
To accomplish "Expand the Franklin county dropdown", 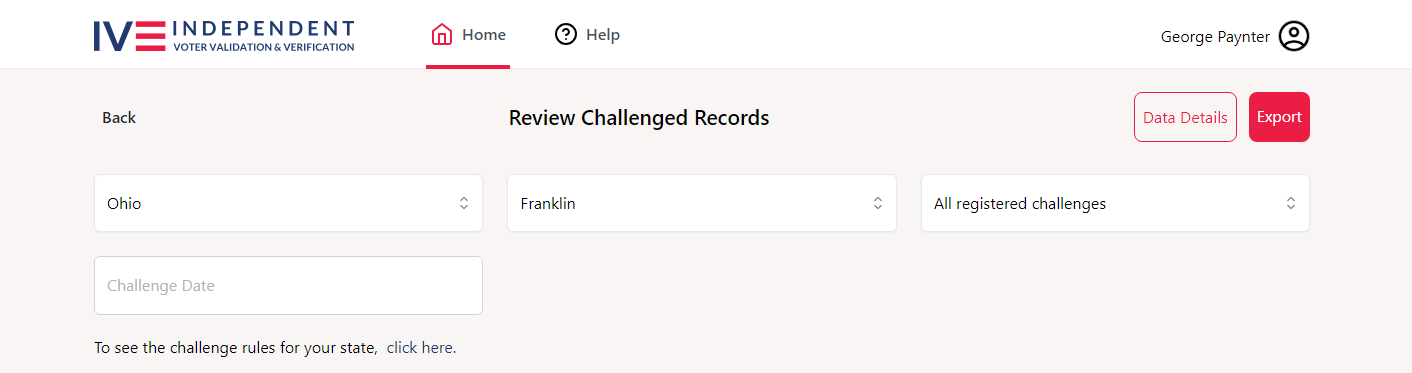I will coord(702,203).
